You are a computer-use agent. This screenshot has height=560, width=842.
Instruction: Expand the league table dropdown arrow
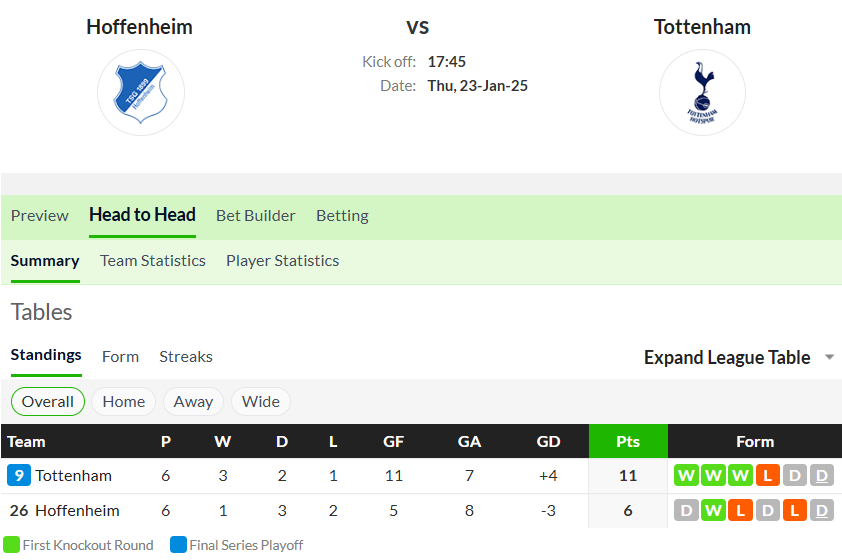(829, 357)
